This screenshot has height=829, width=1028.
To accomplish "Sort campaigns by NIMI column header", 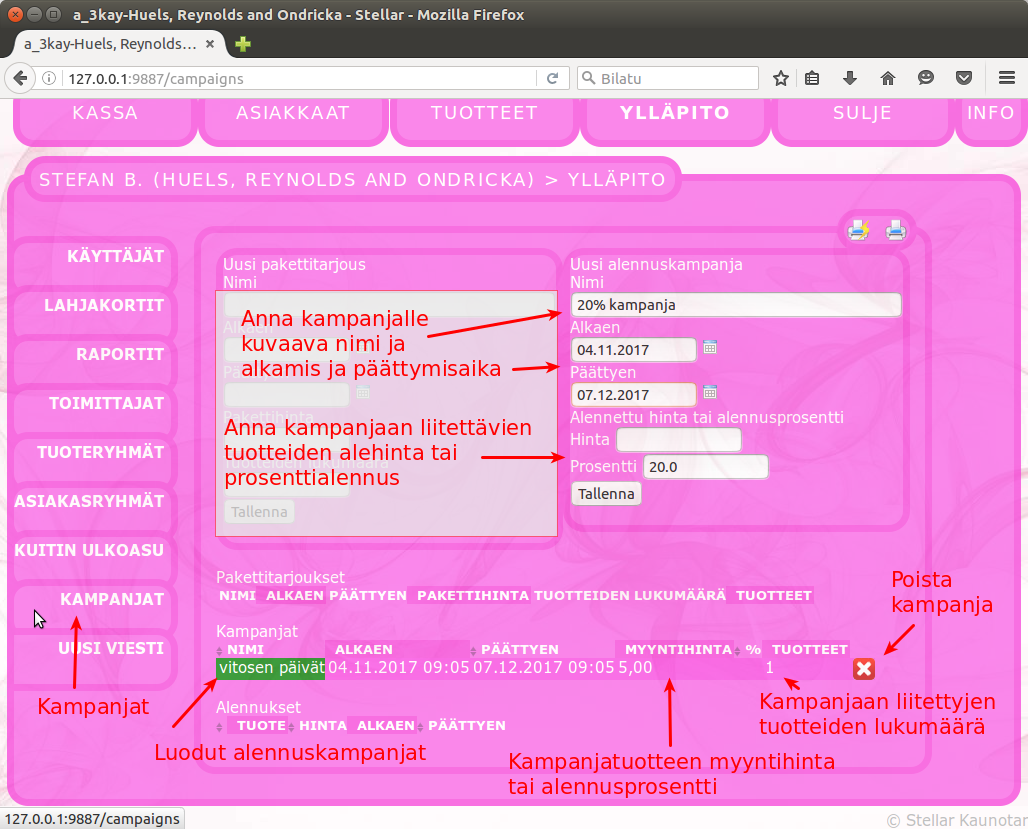I will (246, 650).
